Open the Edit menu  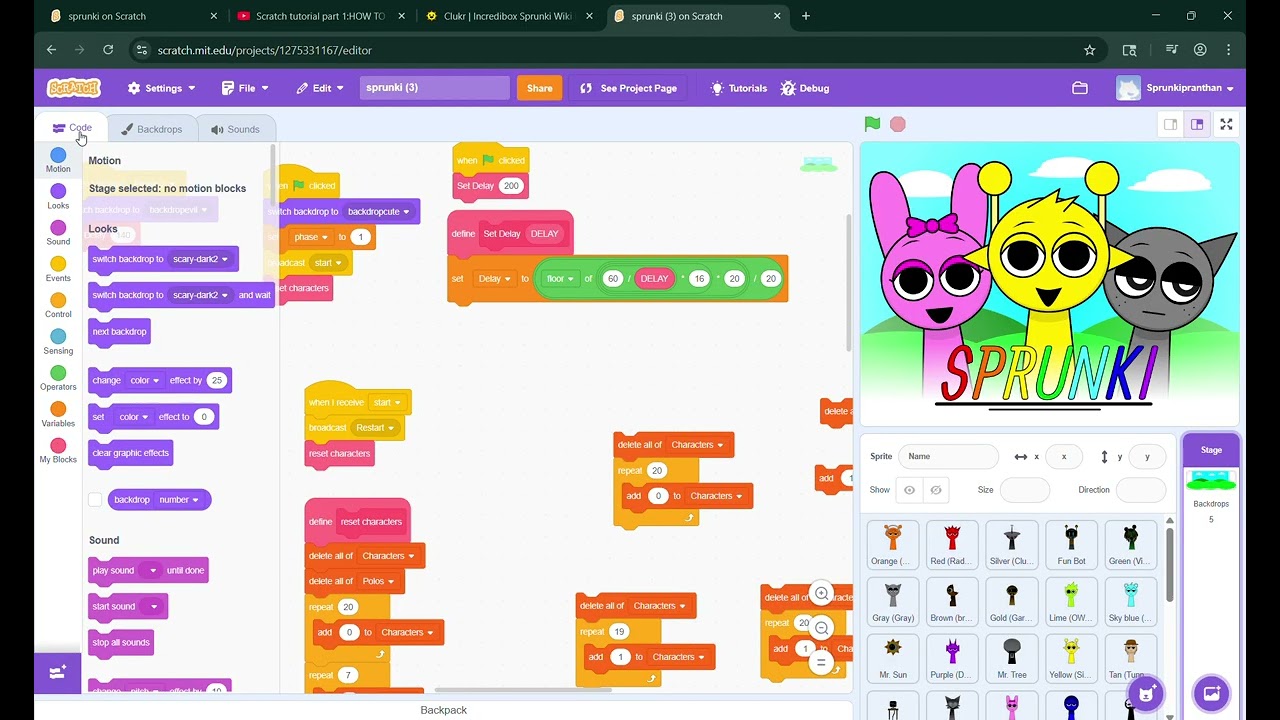tap(320, 88)
